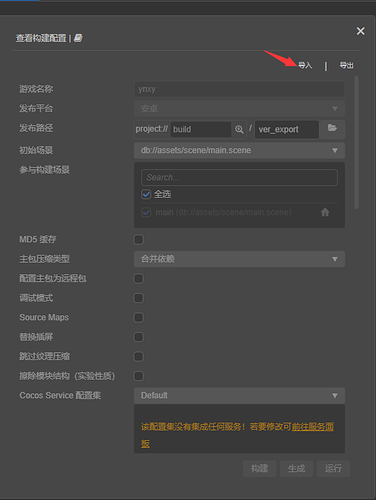The height and width of the screenshot is (500, 376).
Task: Enable the Source Maps checkbox
Action: 139,317
